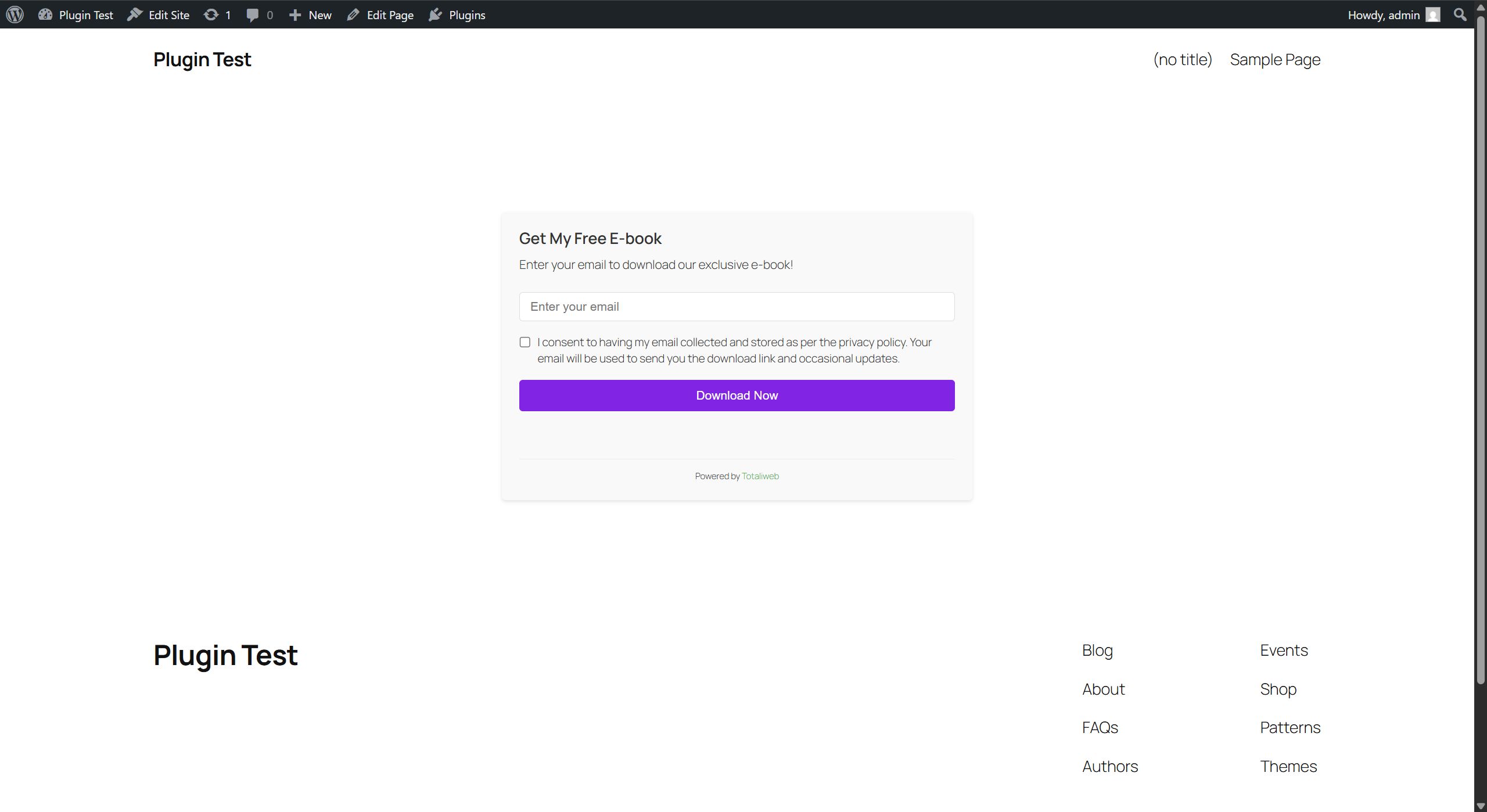Viewport: 1487px width, 812px height.
Task: Click the updates refresh icon
Action: click(211, 15)
